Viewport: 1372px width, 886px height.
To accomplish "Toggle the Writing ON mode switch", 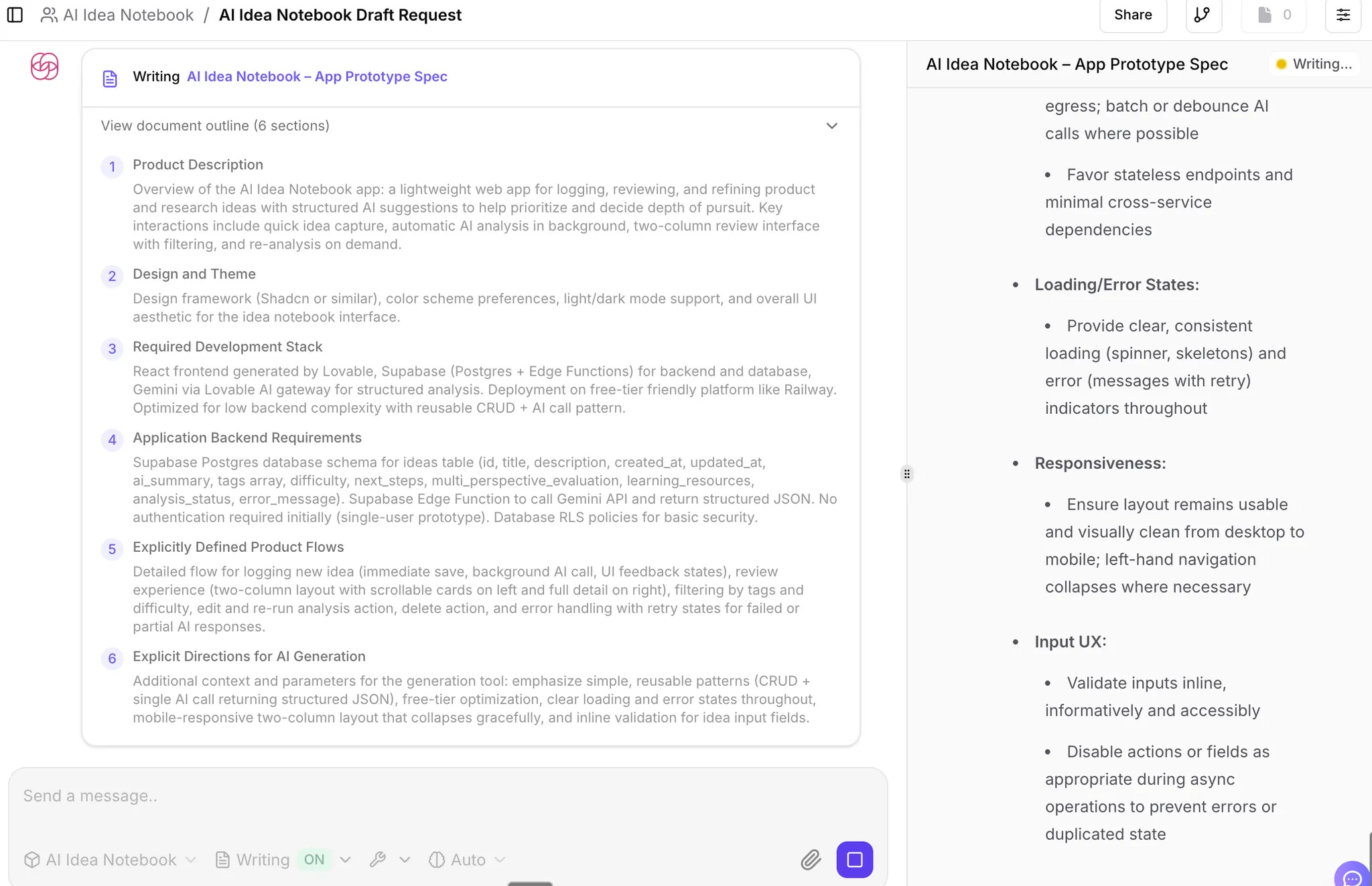I will click(x=314, y=859).
